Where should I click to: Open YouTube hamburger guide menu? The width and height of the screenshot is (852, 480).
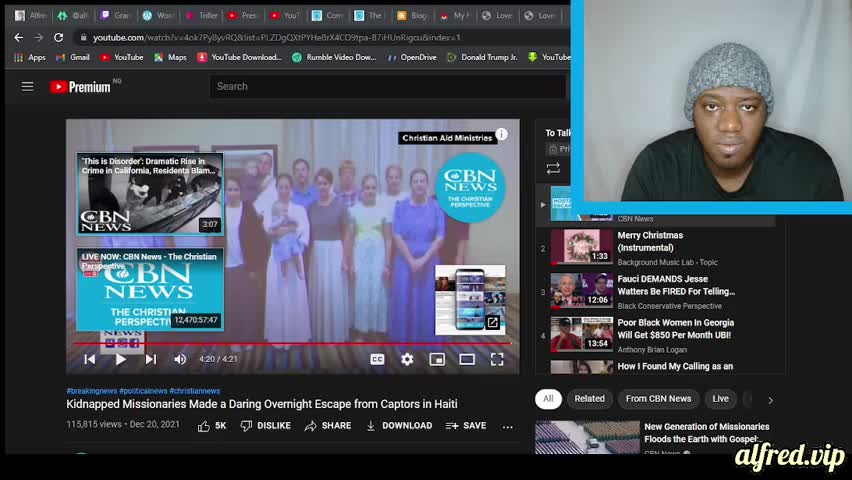coord(27,86)
